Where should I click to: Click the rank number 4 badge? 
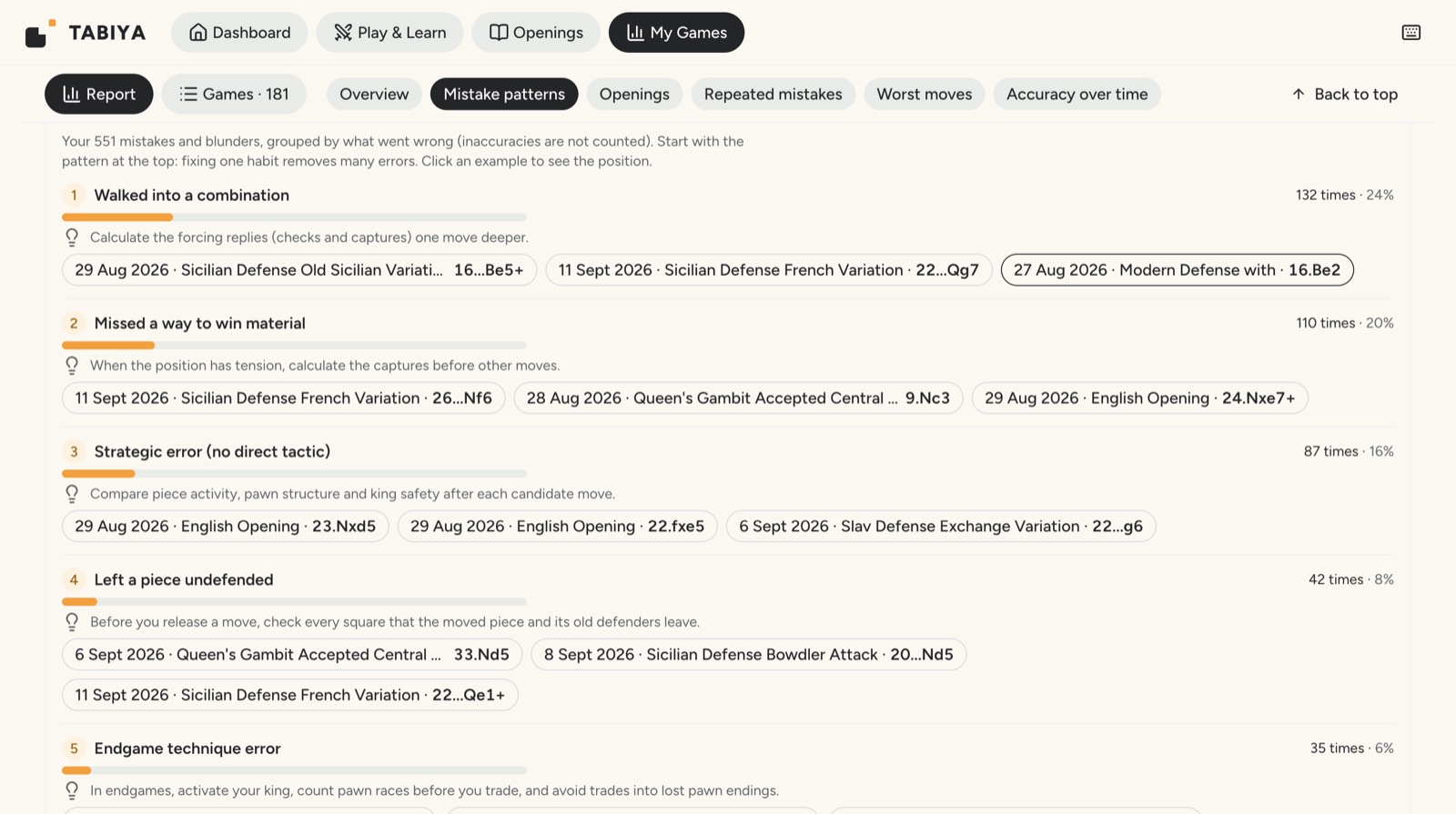[74, 580]
